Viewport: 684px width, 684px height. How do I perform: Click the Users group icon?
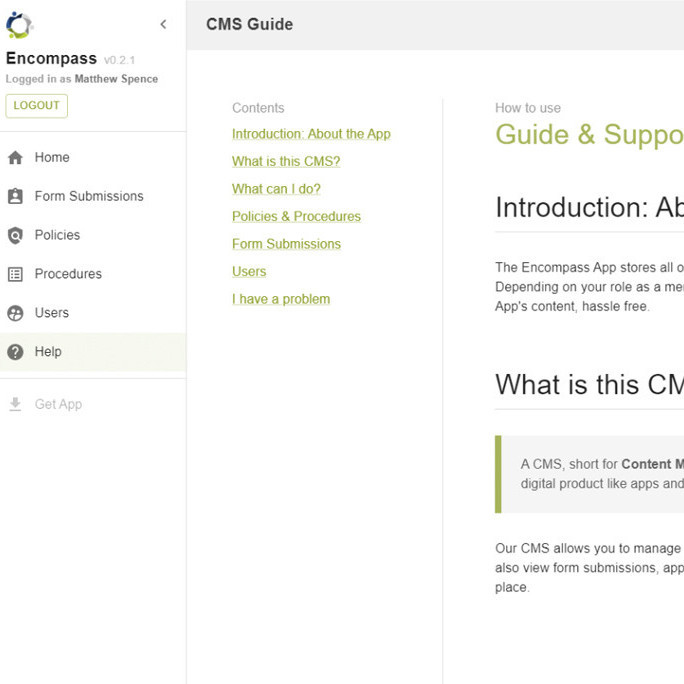coord(15,313)
